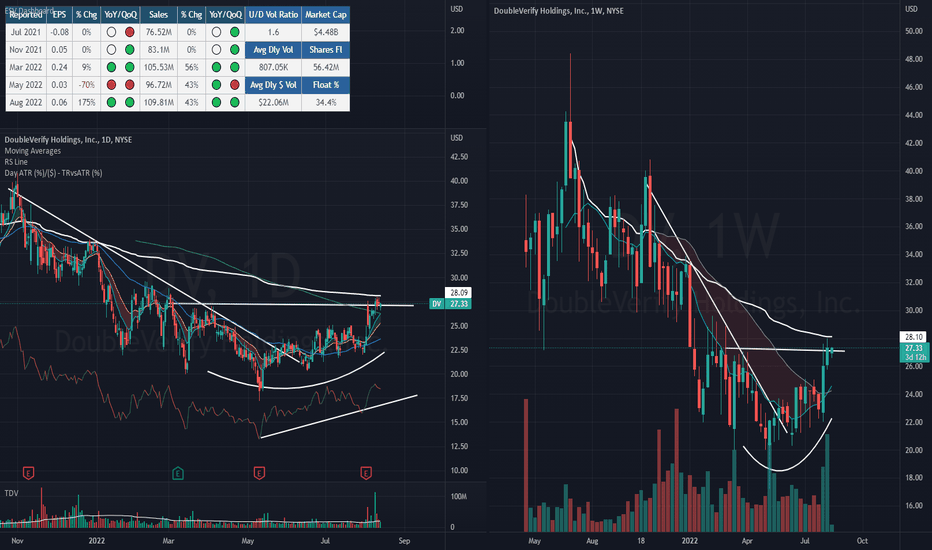
Task: Click the 76.52M sales value
Action: (159, 32)
